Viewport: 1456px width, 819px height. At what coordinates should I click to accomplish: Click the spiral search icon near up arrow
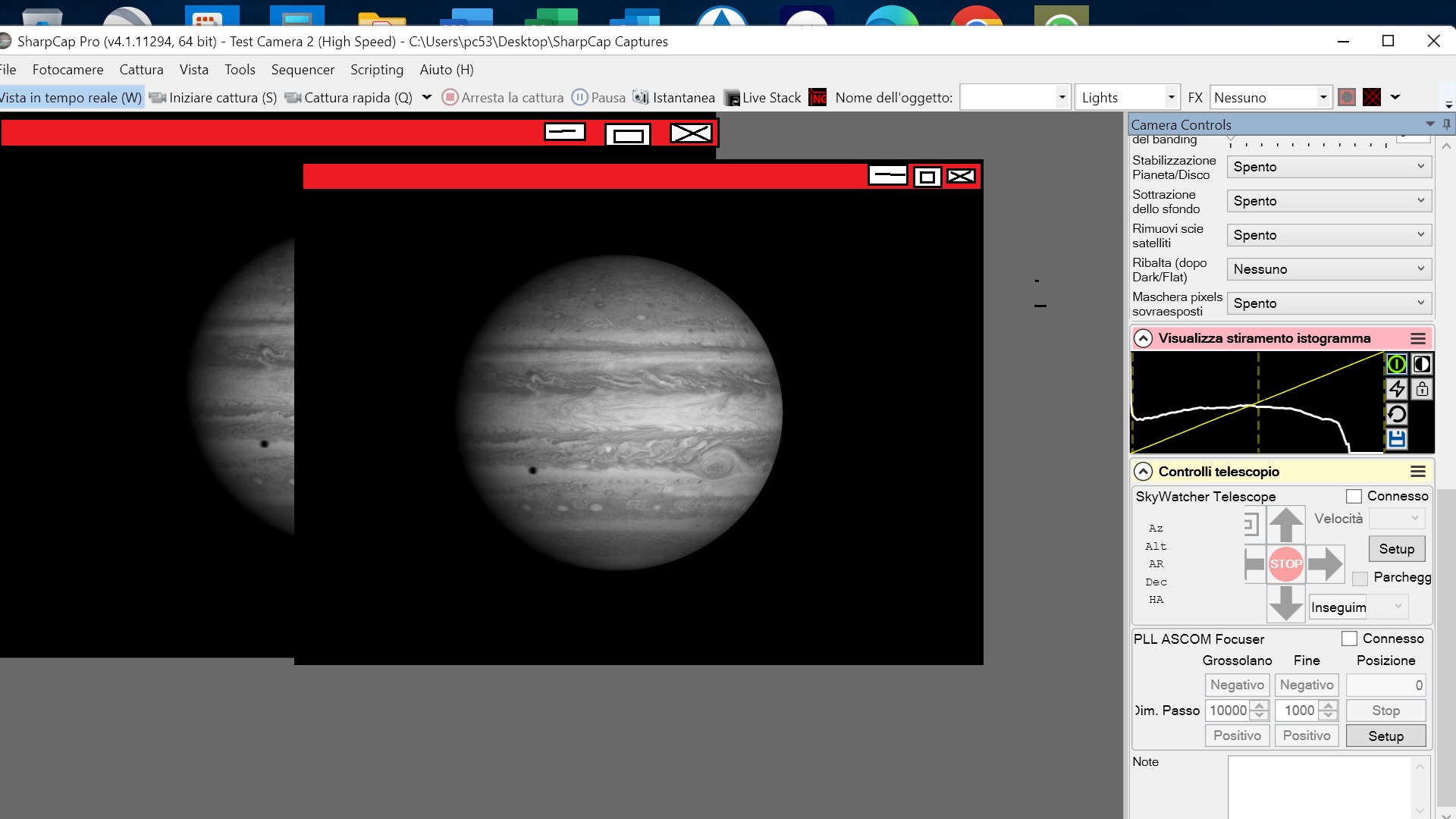[x=1251, y=525]
